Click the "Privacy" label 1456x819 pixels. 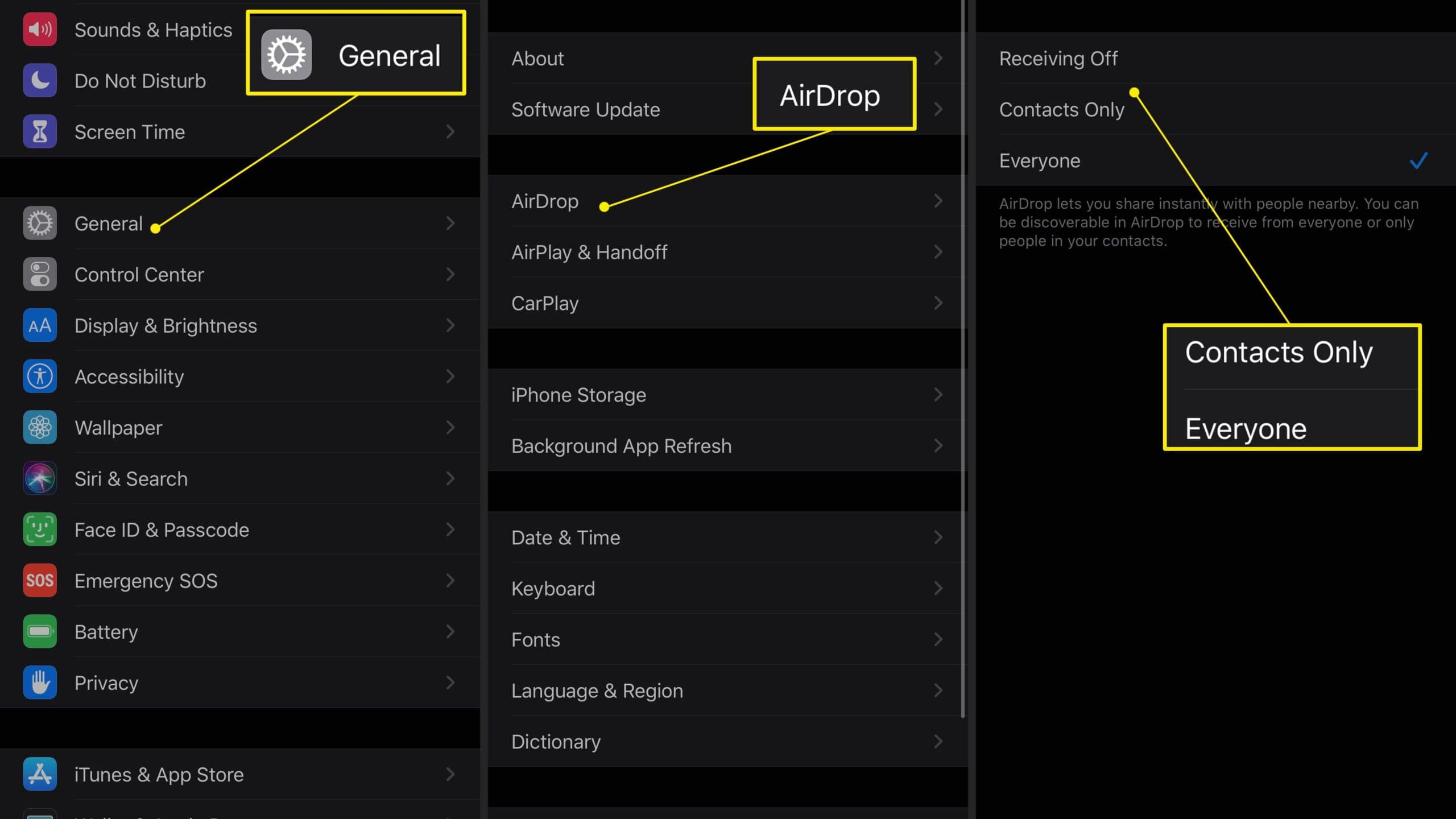click(106, 683)
